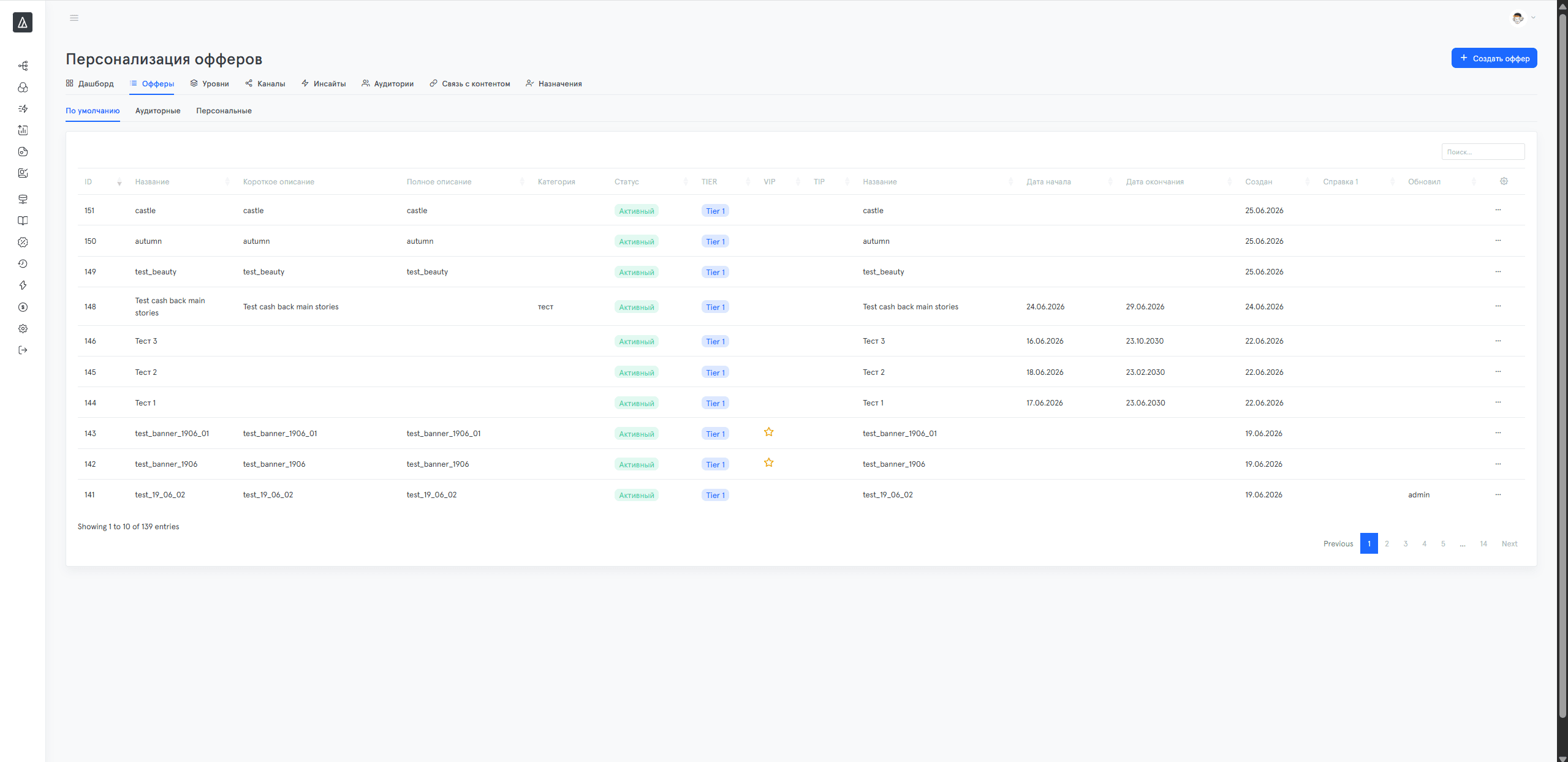The width and height of the screenshot is (1568, 762).
Task: Open the sidebar settings gear icon
Action: 23,329
